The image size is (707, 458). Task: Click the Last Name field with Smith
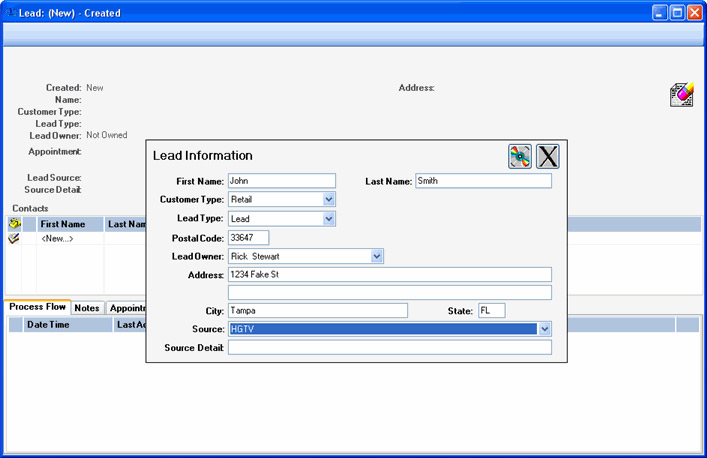click(483, 181)
